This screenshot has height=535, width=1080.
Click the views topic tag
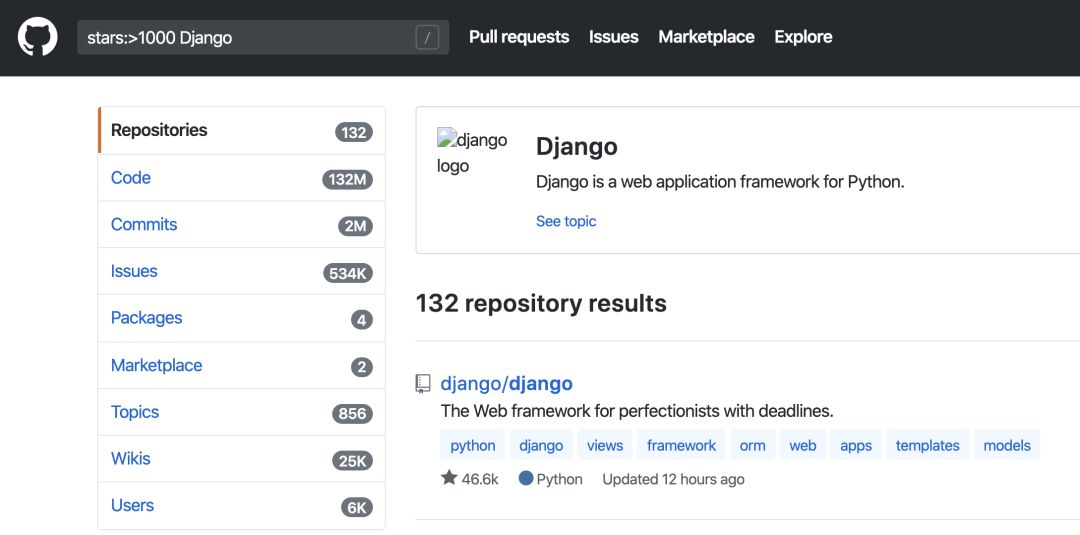[x=605, y=445]
